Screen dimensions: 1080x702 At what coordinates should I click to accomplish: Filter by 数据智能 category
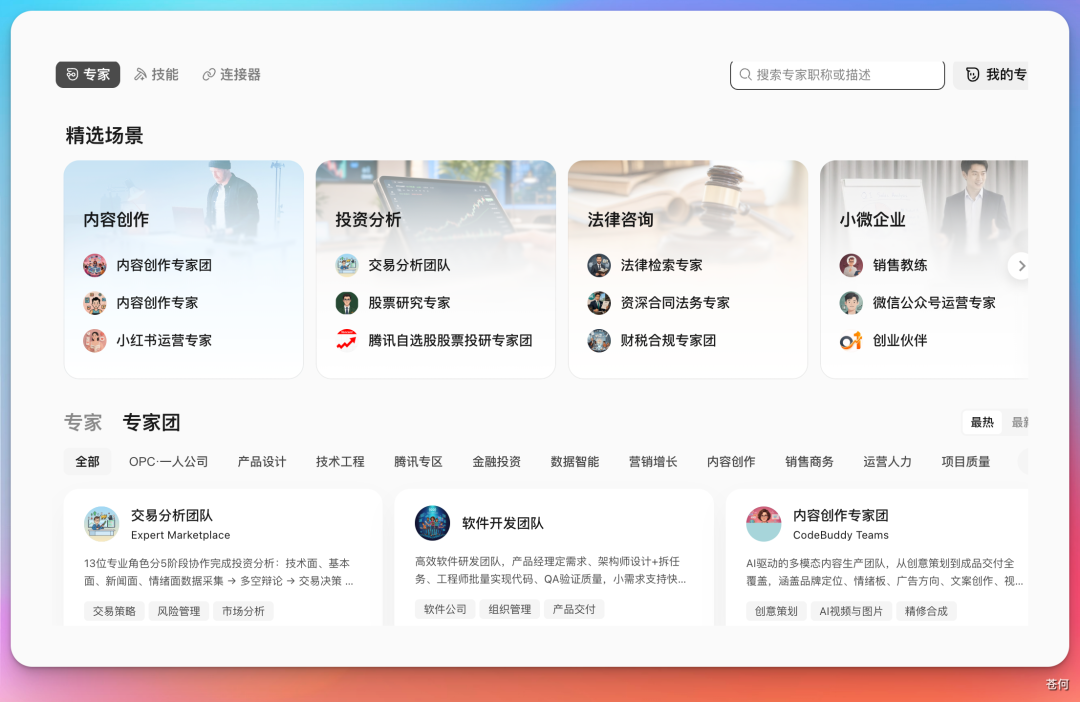tap(575, 462)
